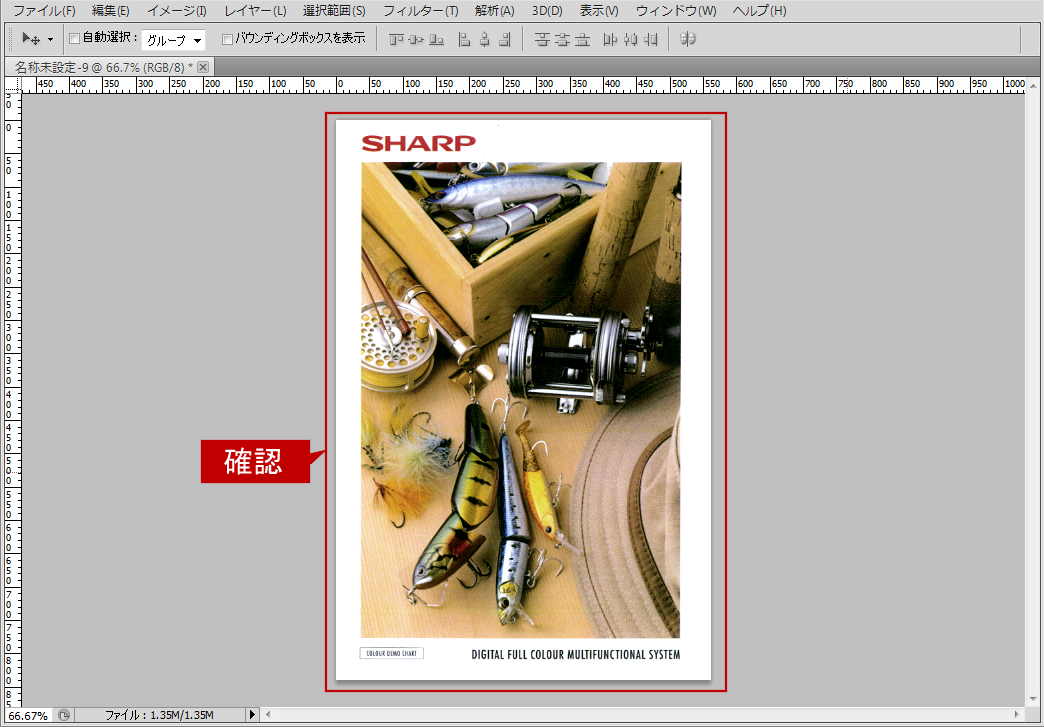Click Align top edges icon

point(396,40)
